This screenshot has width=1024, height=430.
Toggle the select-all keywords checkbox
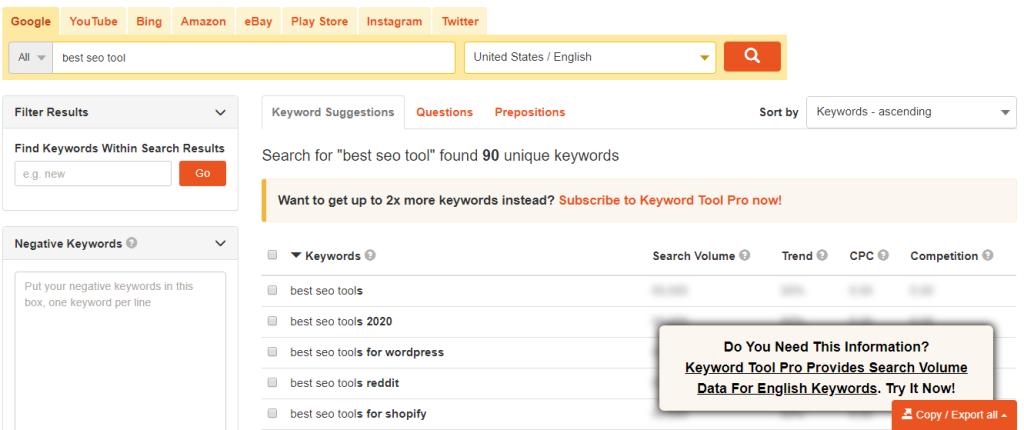pos(272,256)
